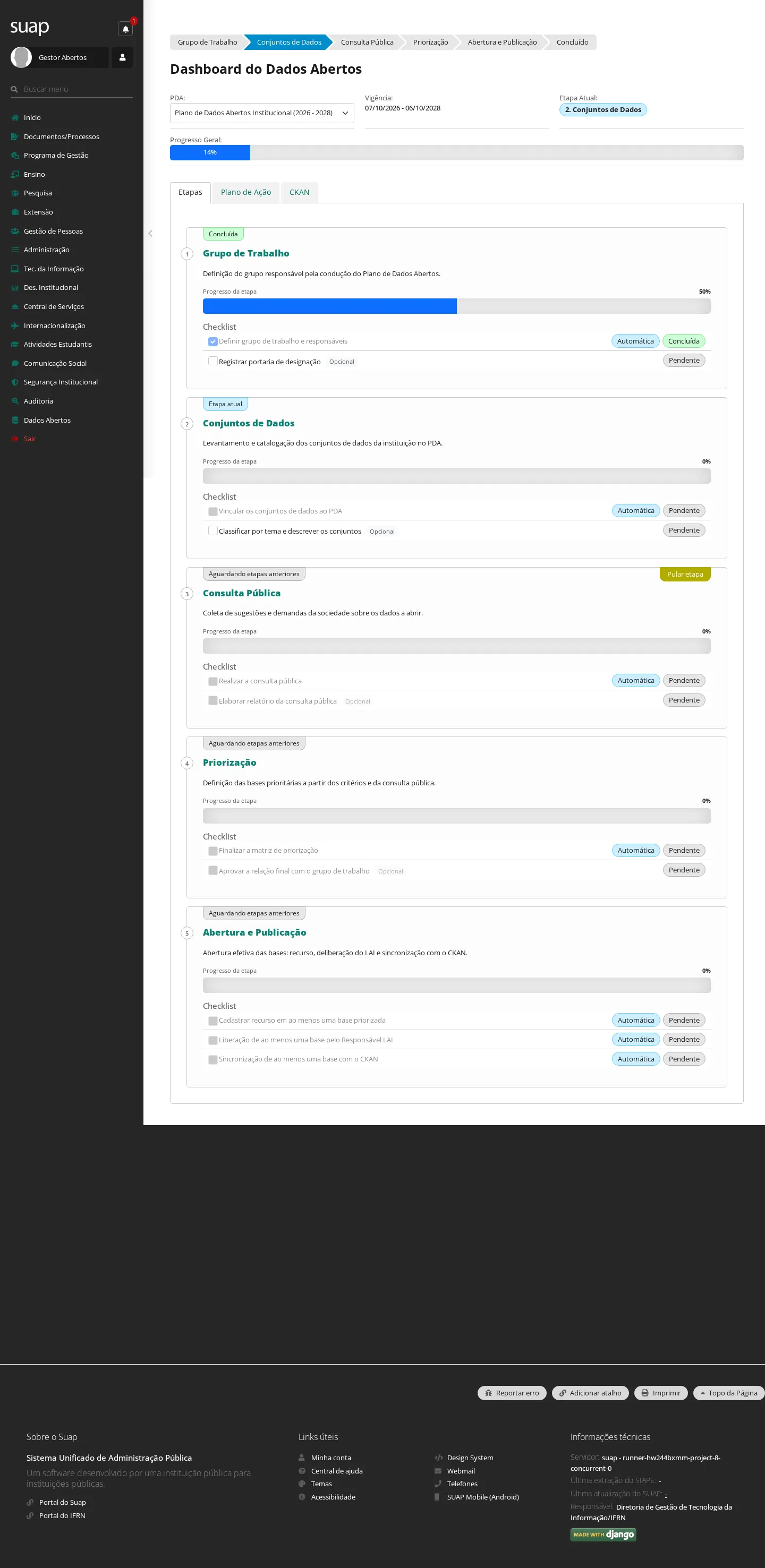This screenshot has height=1568, width=765.
Task: Click the Ensino sidebar icon
Action: (x=15, y=174)
